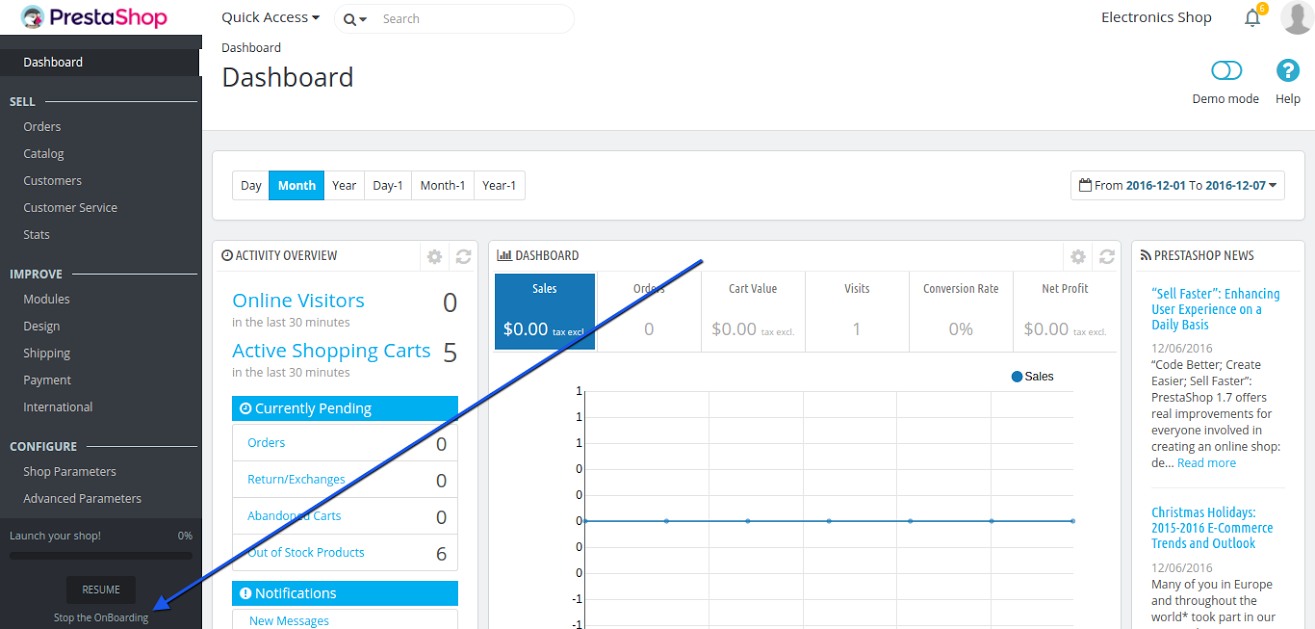
Task: Select the Conversion Rate metric tile
Action: click(961, 312)
